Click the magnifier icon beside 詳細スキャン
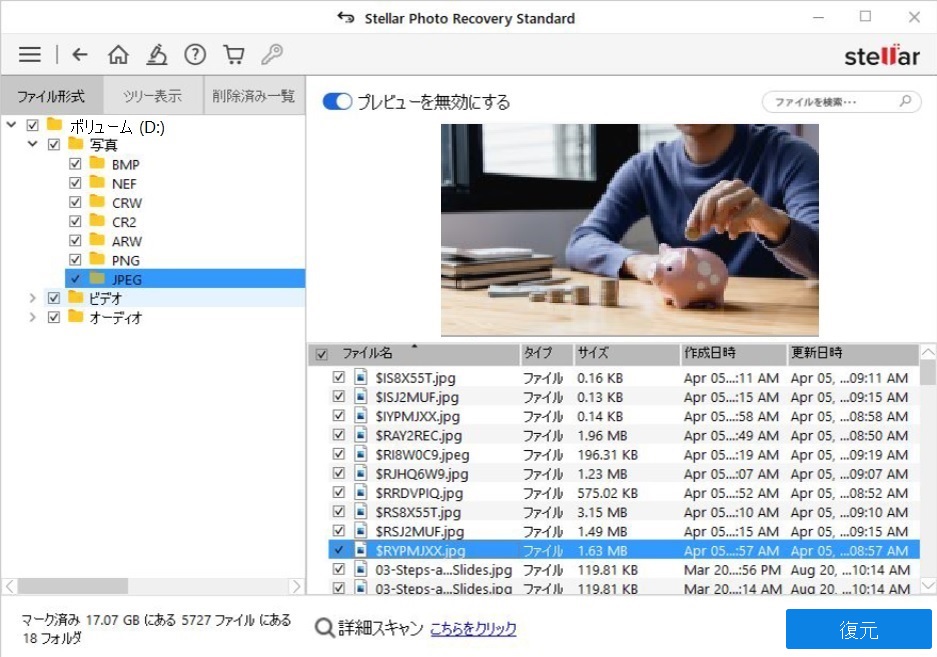Image resolution: width=937 pixels, height=657 pixels. tap(324, 628)
